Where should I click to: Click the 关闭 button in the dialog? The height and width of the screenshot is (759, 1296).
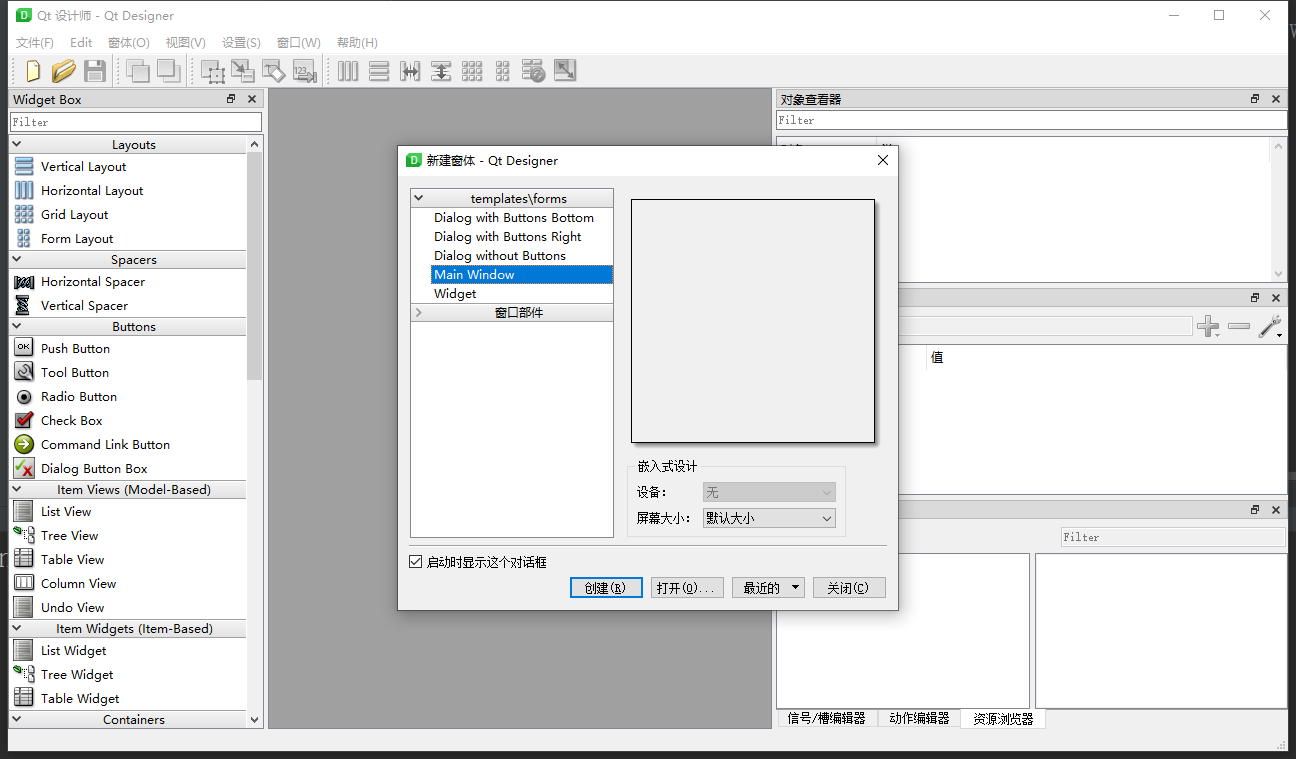[849, 587]
